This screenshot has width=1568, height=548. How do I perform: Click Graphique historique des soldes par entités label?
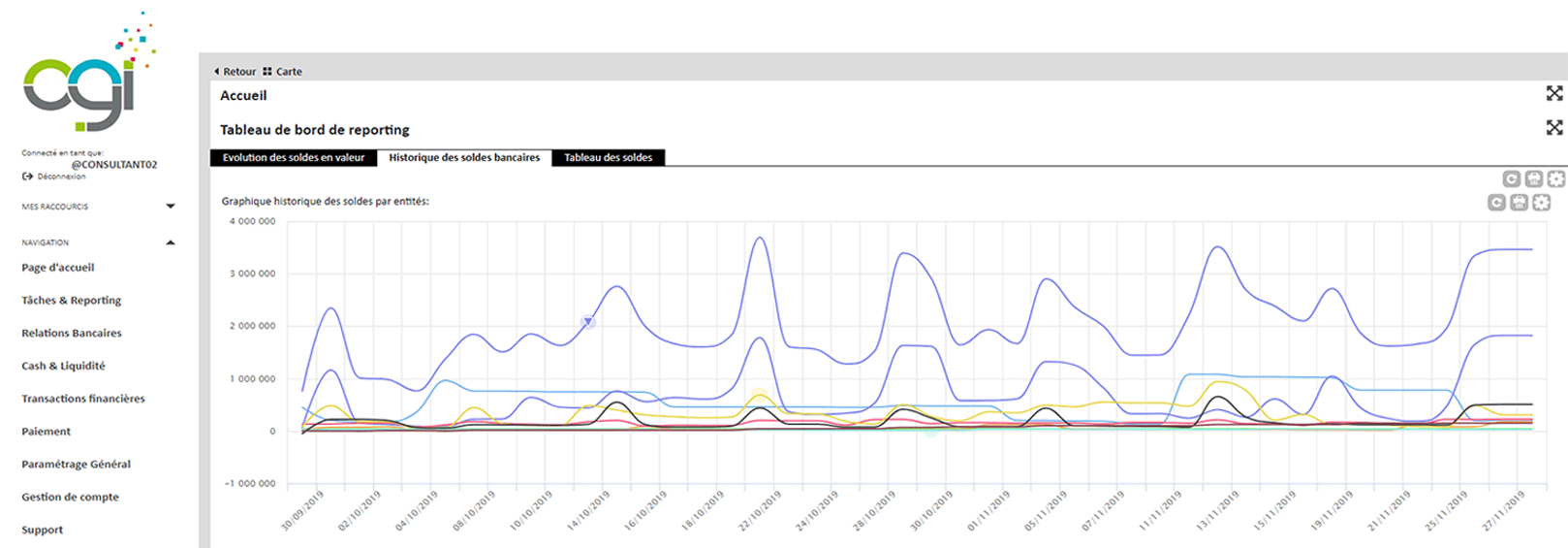[326, 202]
